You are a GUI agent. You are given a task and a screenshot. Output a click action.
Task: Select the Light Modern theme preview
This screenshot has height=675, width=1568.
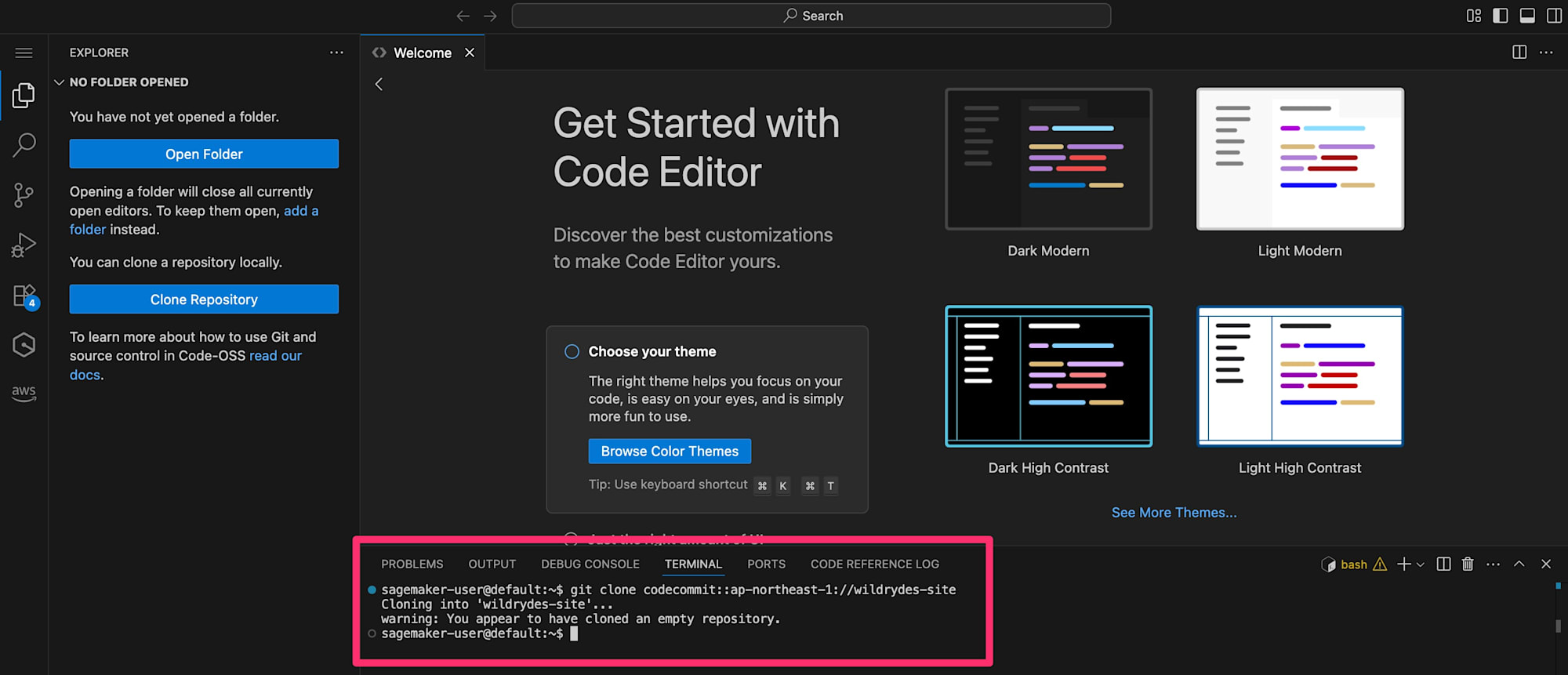click(1299, 159)
